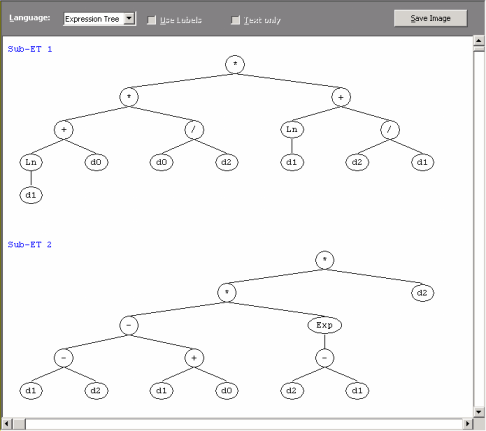Click the Exp node in Sub-ET 2
486x431 pixels.
coord(324,325)
